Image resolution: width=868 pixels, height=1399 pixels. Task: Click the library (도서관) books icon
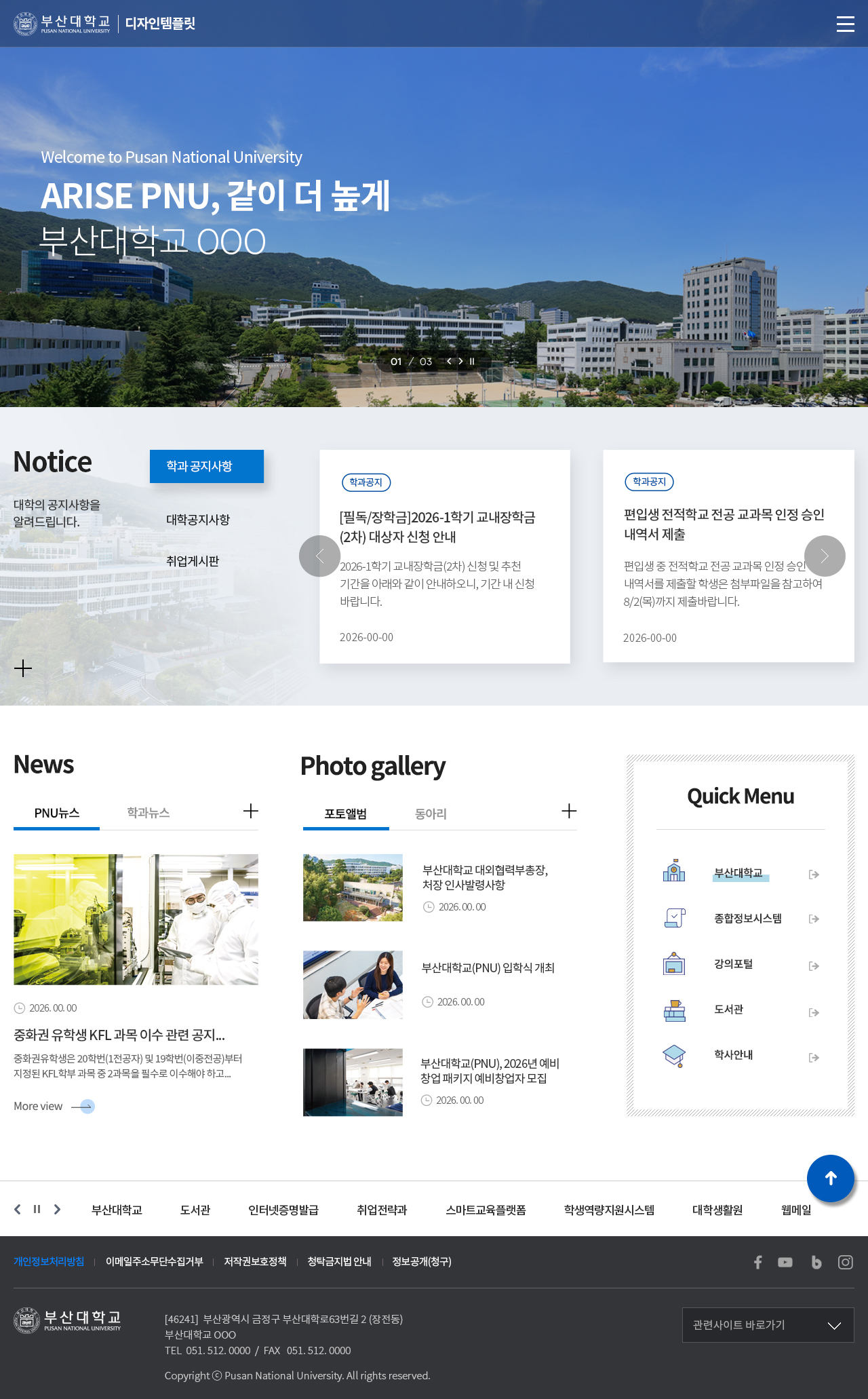[x=674, y=1010]
